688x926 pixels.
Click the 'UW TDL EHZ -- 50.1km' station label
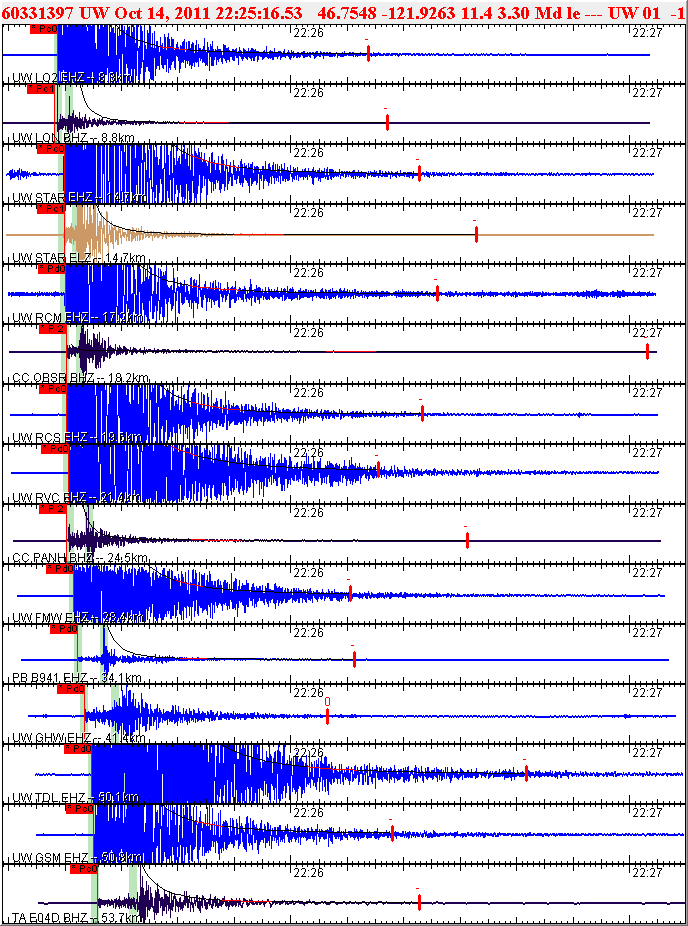pos(76,797)
